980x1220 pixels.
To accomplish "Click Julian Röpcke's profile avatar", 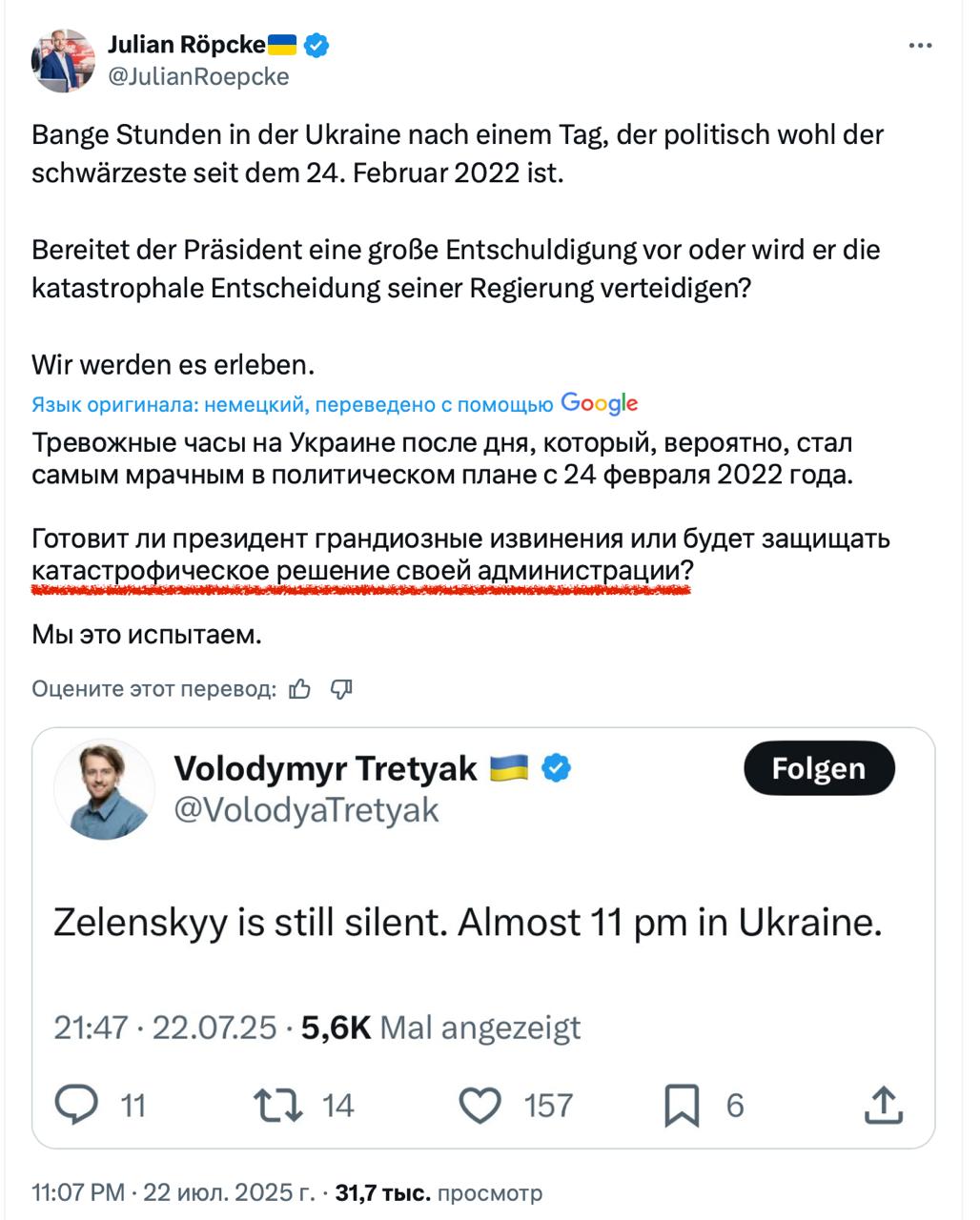I will tap(63, 59).
